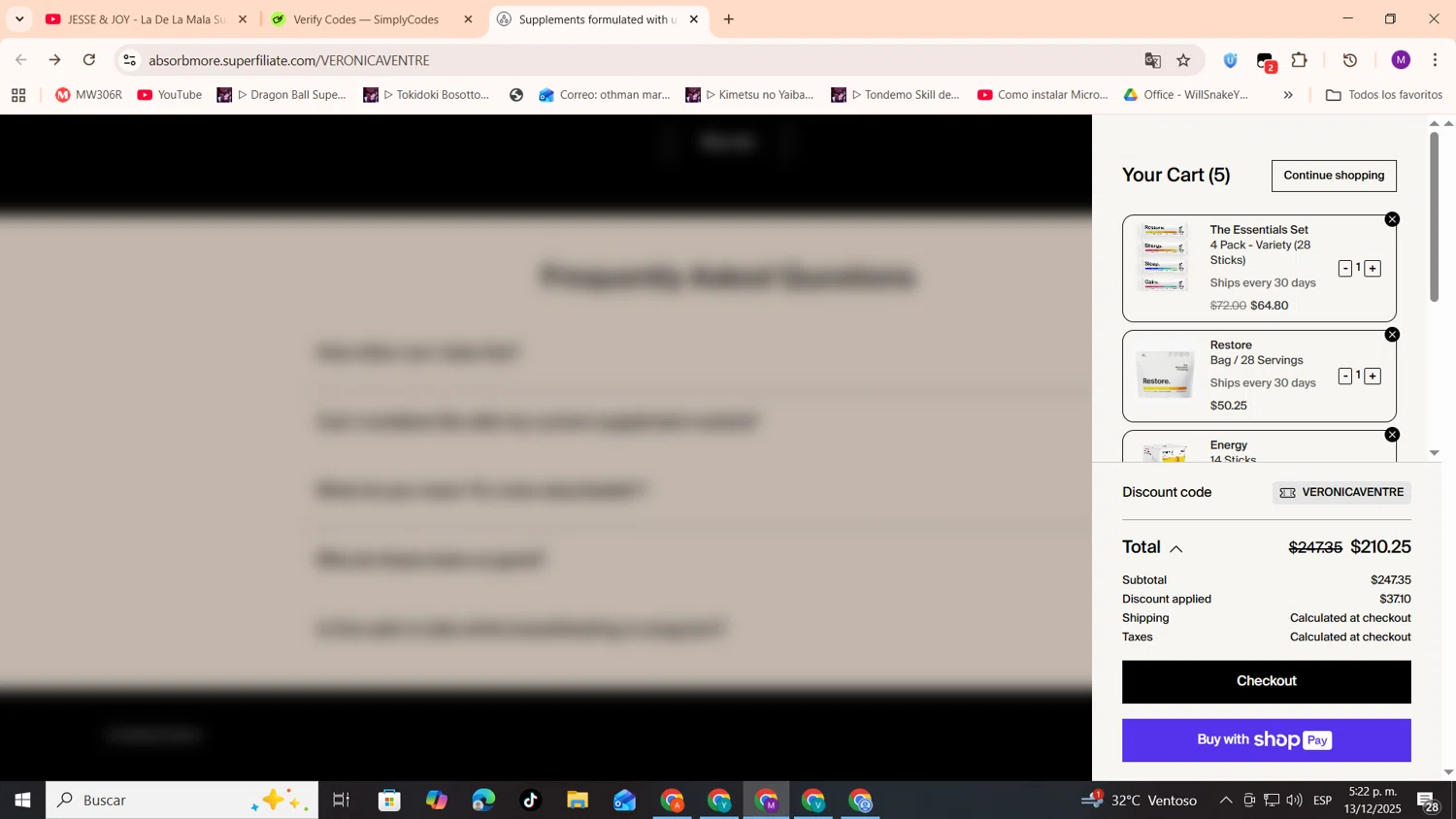Pay using Buy with Shop Pay
Viewport: 1456px width, 819px height.
point(1266,740)
